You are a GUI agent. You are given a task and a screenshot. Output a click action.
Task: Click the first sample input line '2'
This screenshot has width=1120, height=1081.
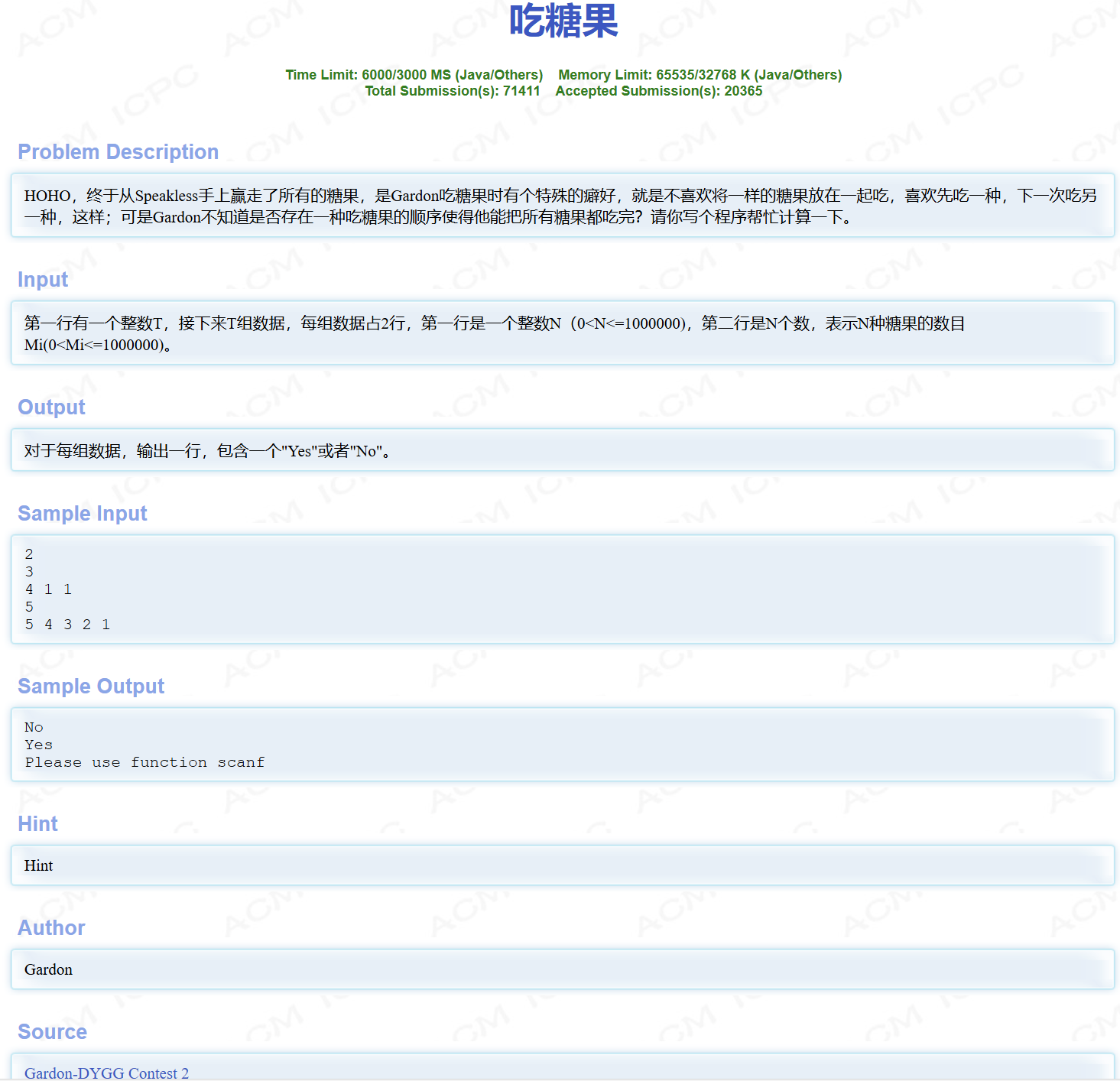pos(29,554)
